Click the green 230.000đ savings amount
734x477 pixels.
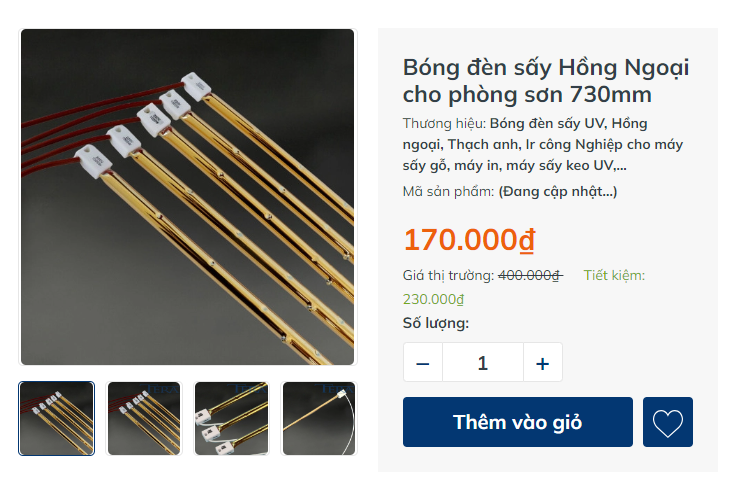click(x=433, y=299)
